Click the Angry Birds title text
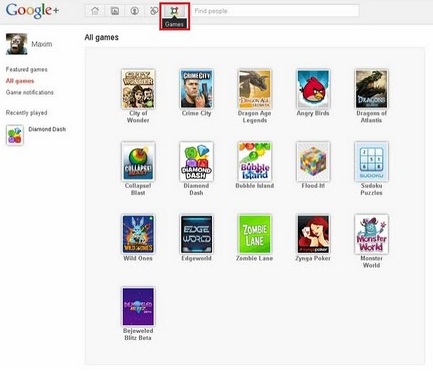Viewport: 433px width, 371px height. click(313, 113)
